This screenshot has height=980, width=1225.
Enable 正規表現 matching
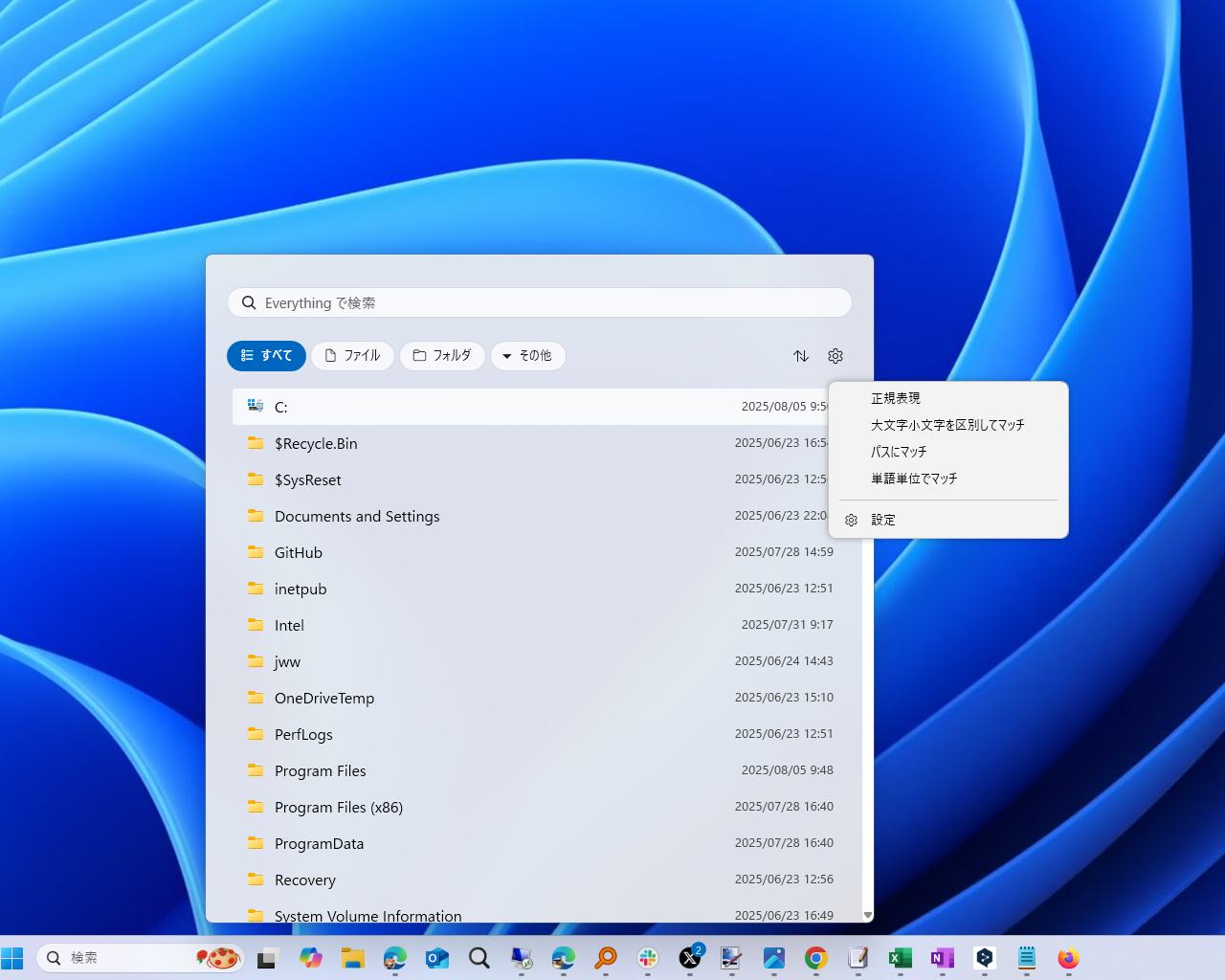coord(896,398)
